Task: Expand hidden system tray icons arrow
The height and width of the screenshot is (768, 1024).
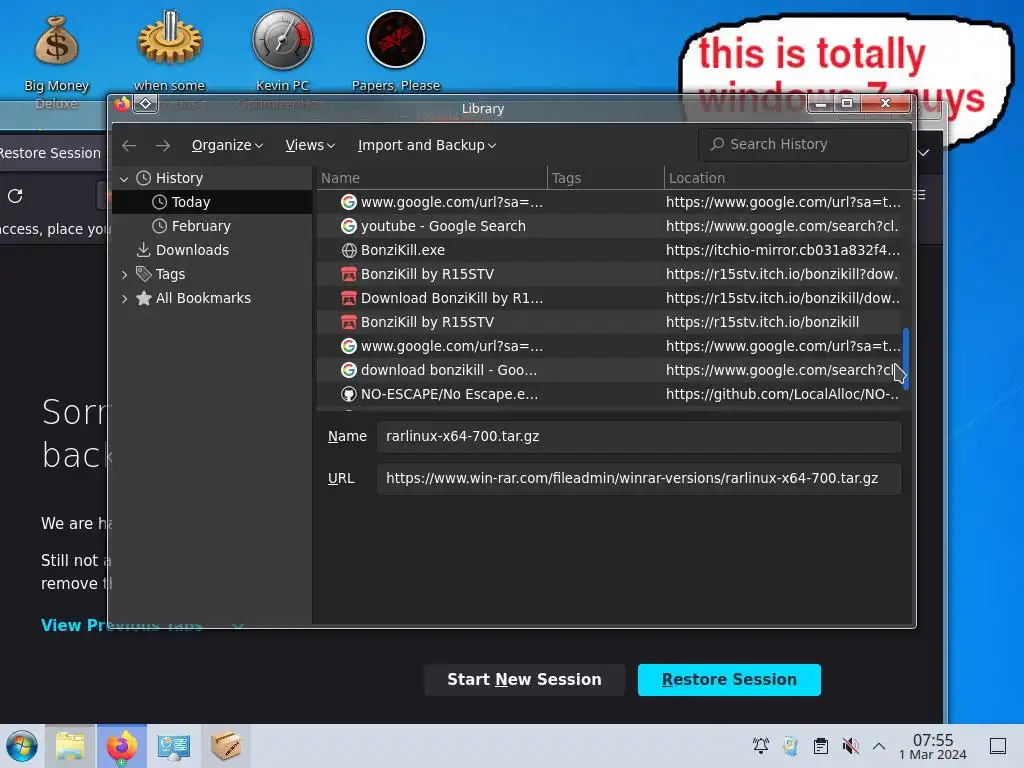Action: (879, 746)
